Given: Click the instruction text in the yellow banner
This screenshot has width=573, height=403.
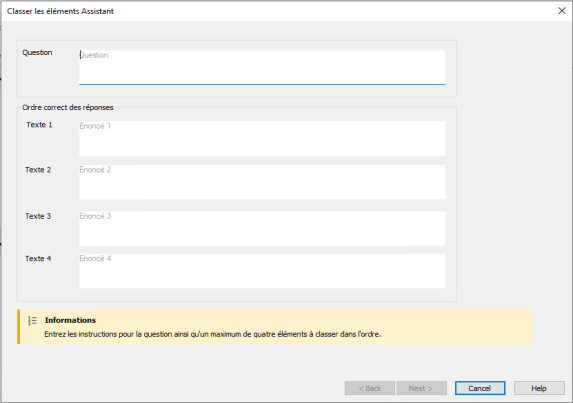Looking at the screenshot, I should point(213,334).
